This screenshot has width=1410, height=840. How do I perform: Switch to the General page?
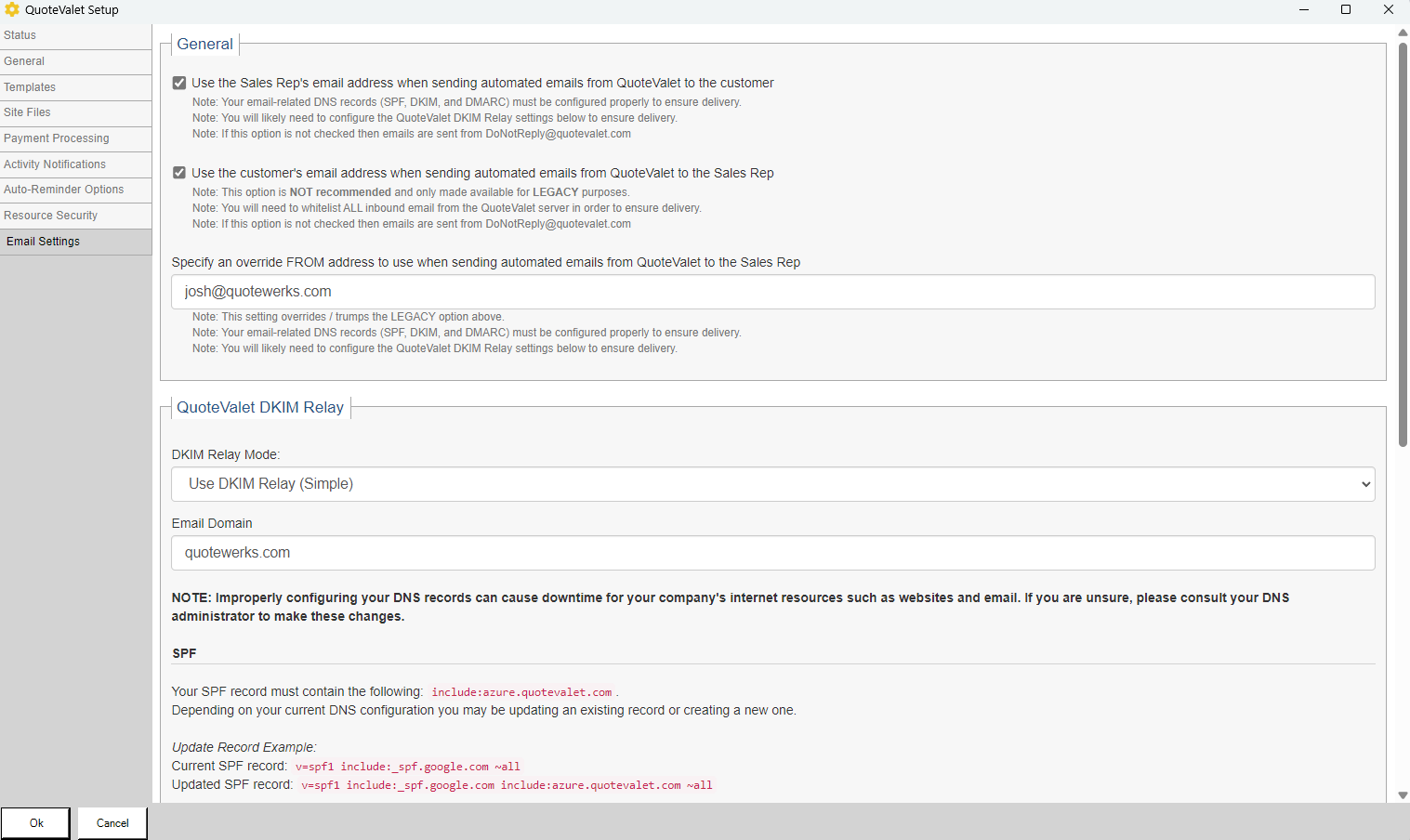click(75, 61)
